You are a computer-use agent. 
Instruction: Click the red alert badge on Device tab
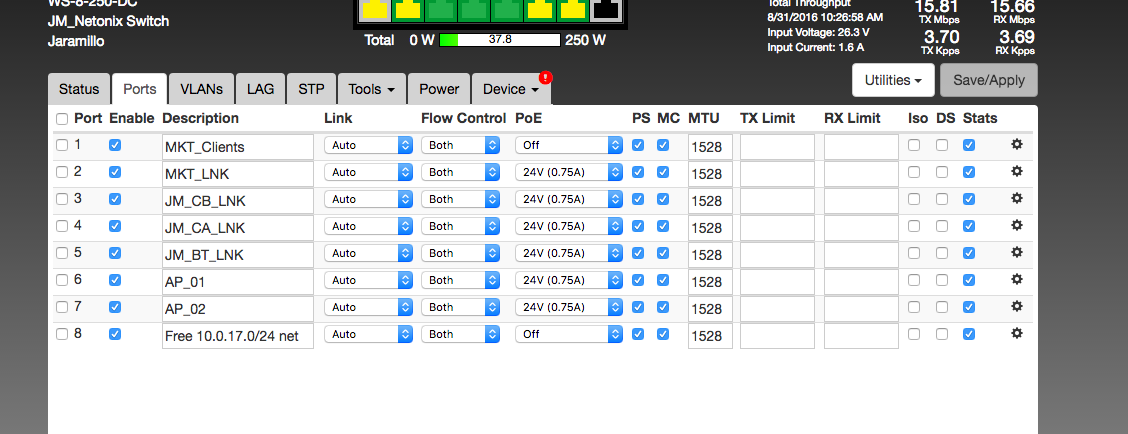click(545, 77)
